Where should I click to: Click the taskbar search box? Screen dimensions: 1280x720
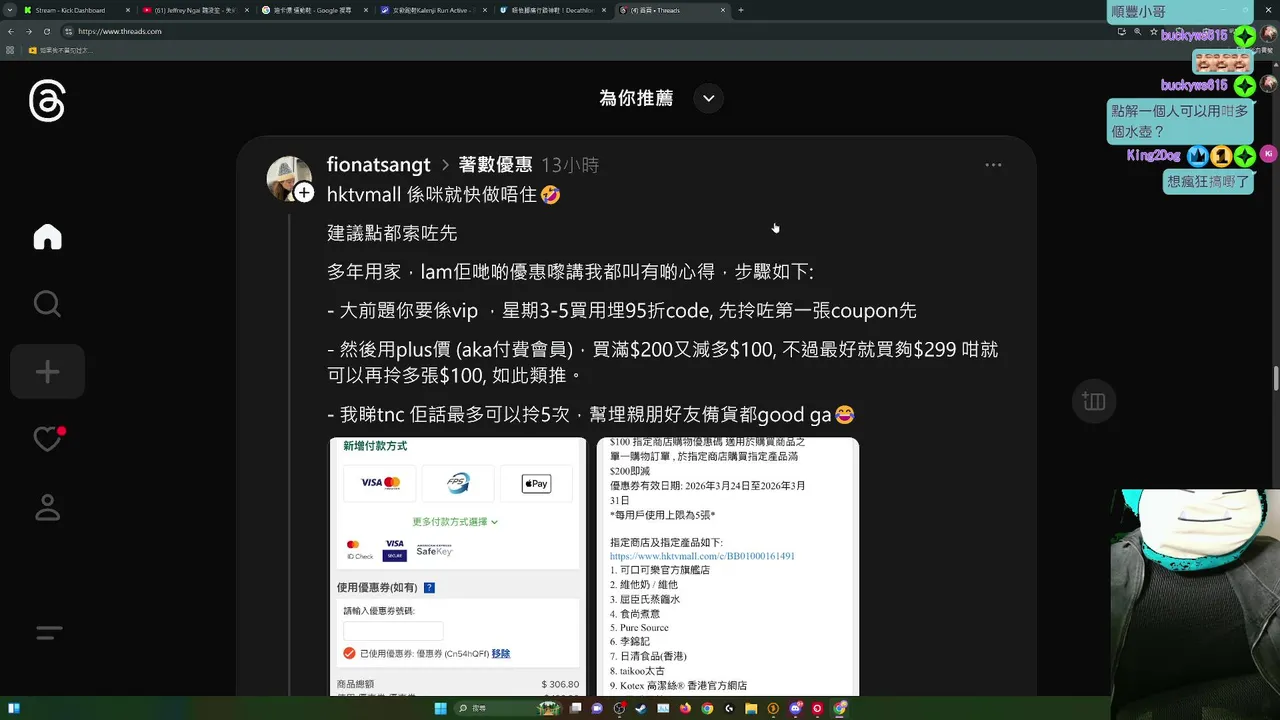506,708
